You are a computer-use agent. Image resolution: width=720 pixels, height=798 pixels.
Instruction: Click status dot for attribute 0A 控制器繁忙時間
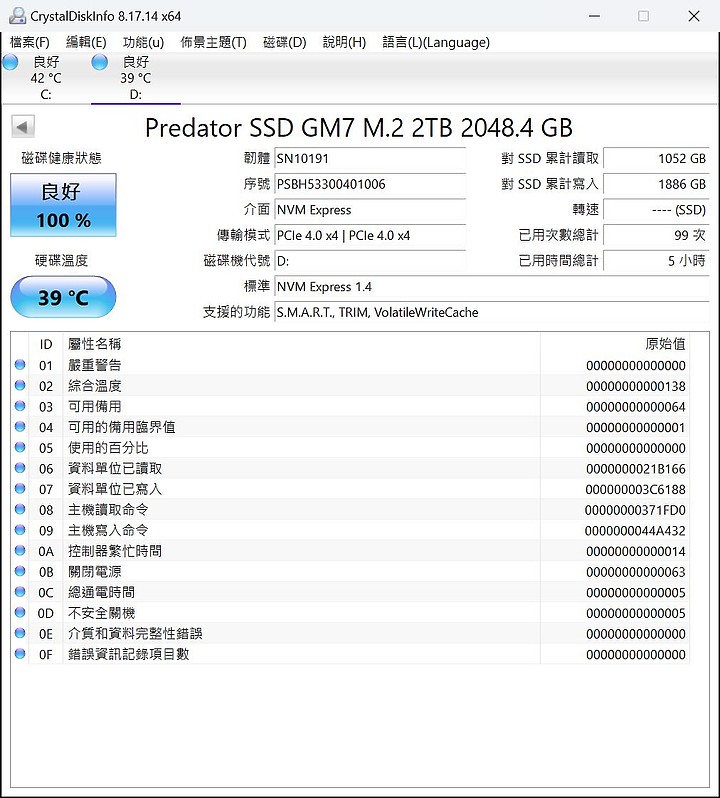click(x=20, y=550)
